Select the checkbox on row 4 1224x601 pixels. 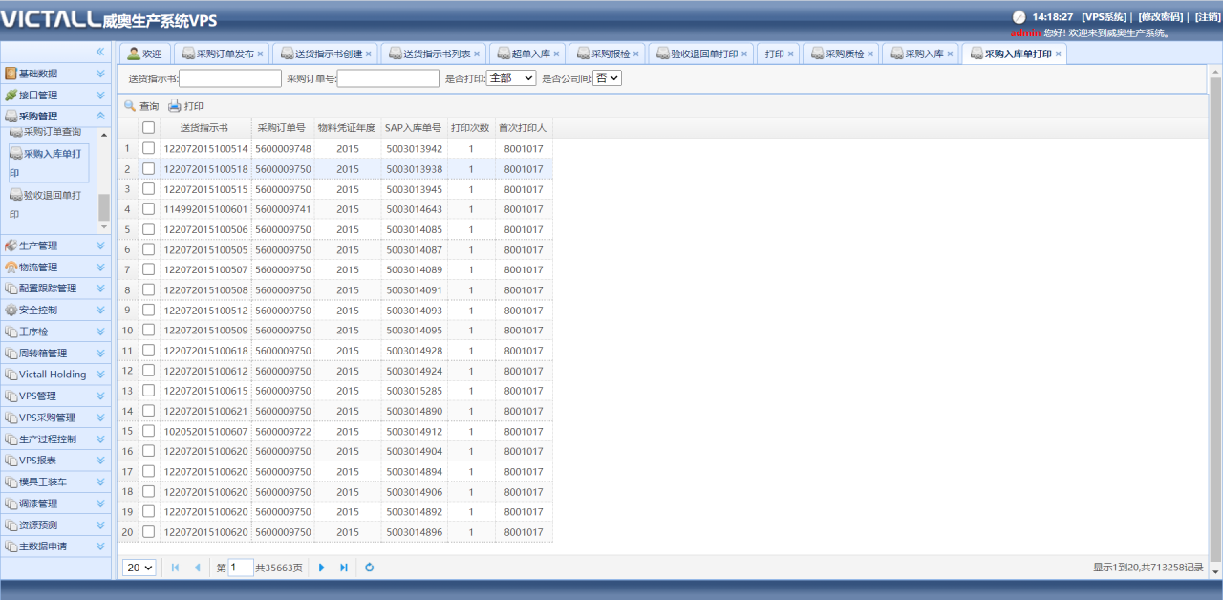[x=148, y=209]
